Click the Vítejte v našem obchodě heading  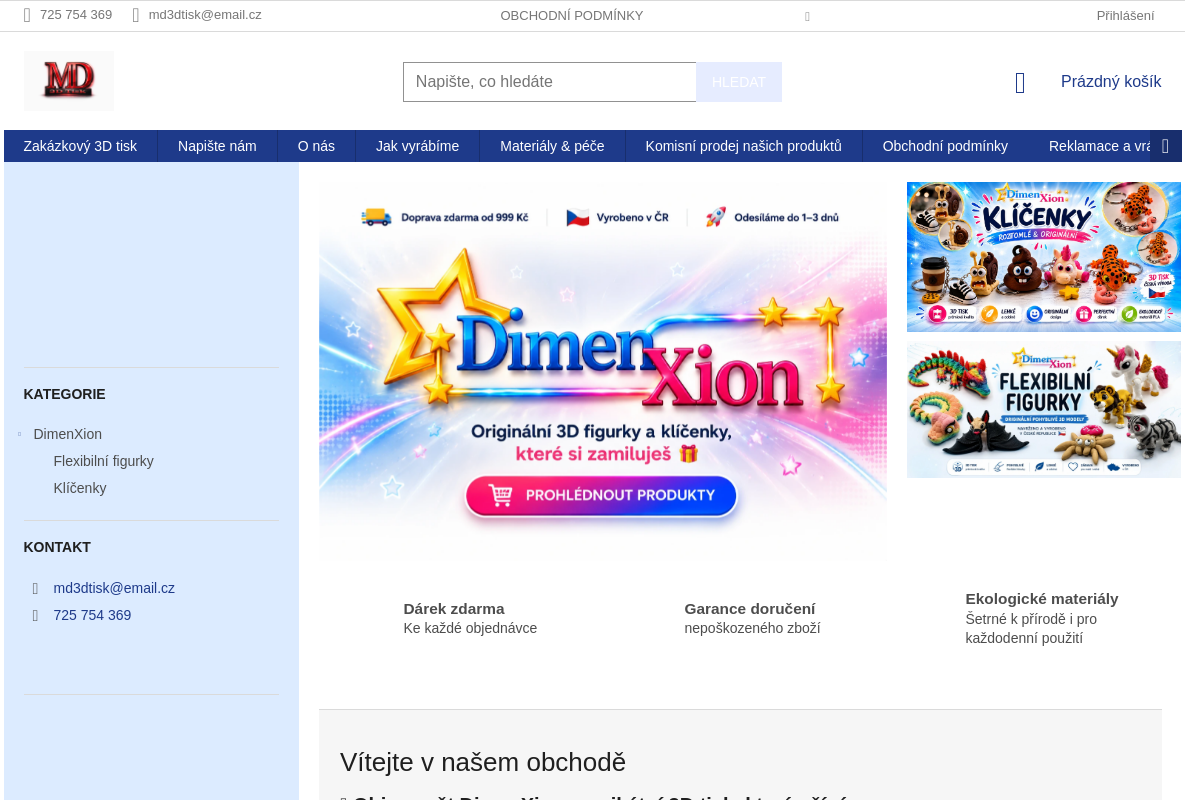pos(483,762)
